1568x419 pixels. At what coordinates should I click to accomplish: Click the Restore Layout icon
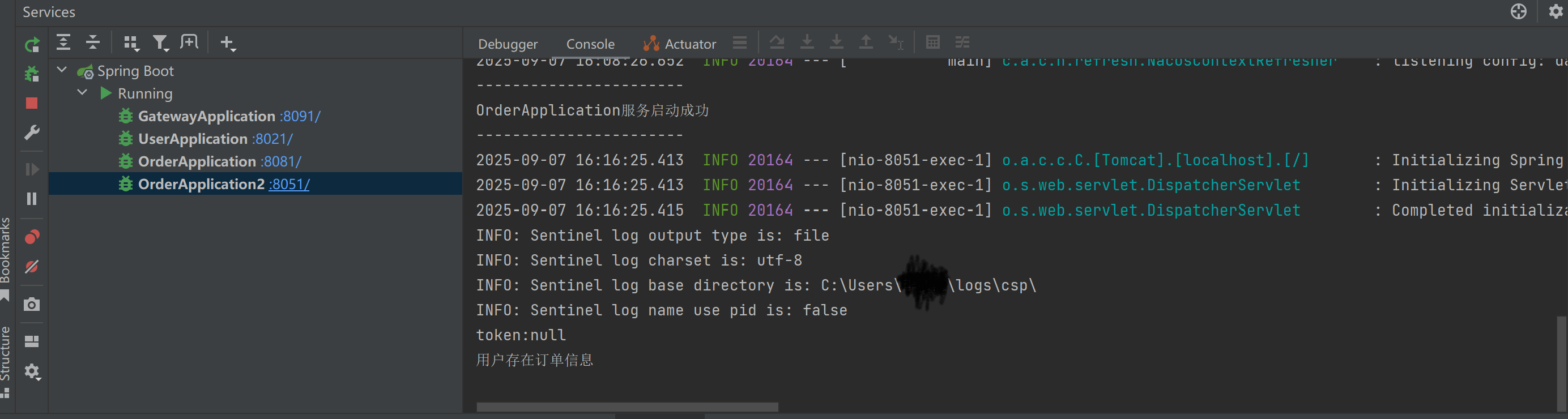pyautogui.click(x=32, y=342)
